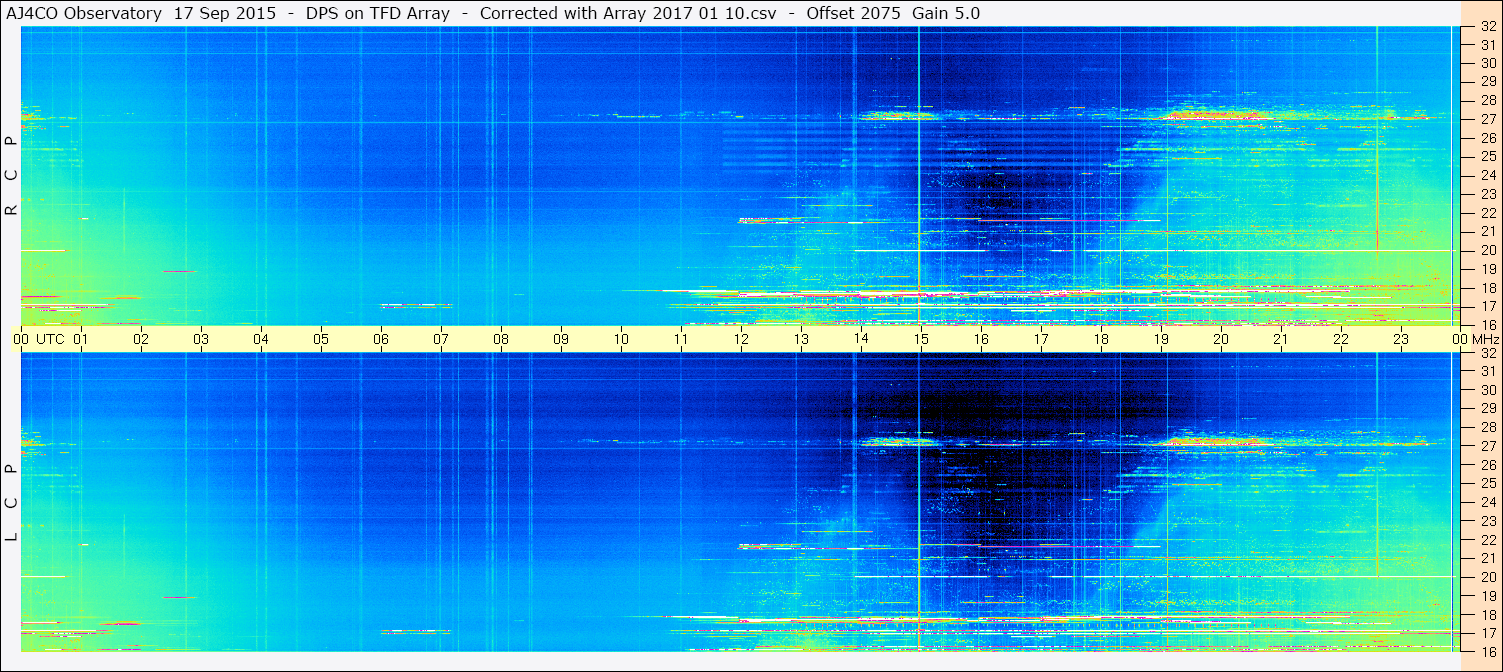The width and height of the screenshot is (1503, 672).
Task: Click the 'L C P' polarization label
Action: pos(11,503)
